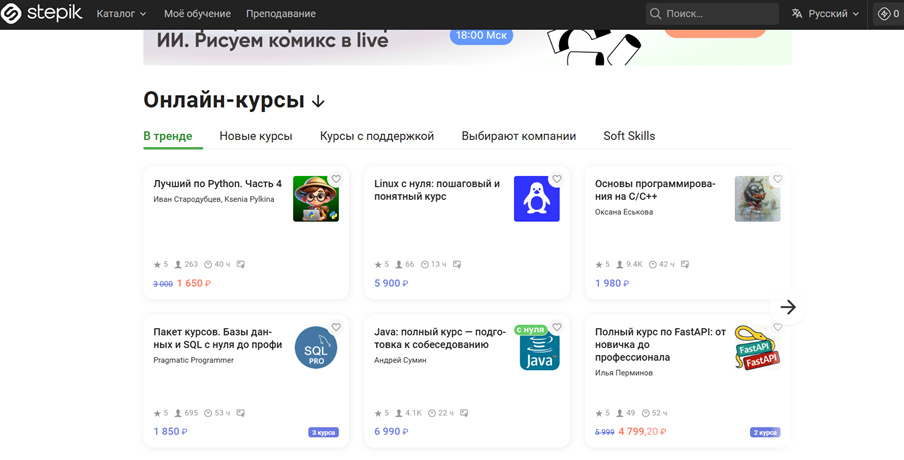Image resolution: width=904 pixels, height=460 pixels.
Task: Click the 2 курса badge
Action: (x=765, y=432)
